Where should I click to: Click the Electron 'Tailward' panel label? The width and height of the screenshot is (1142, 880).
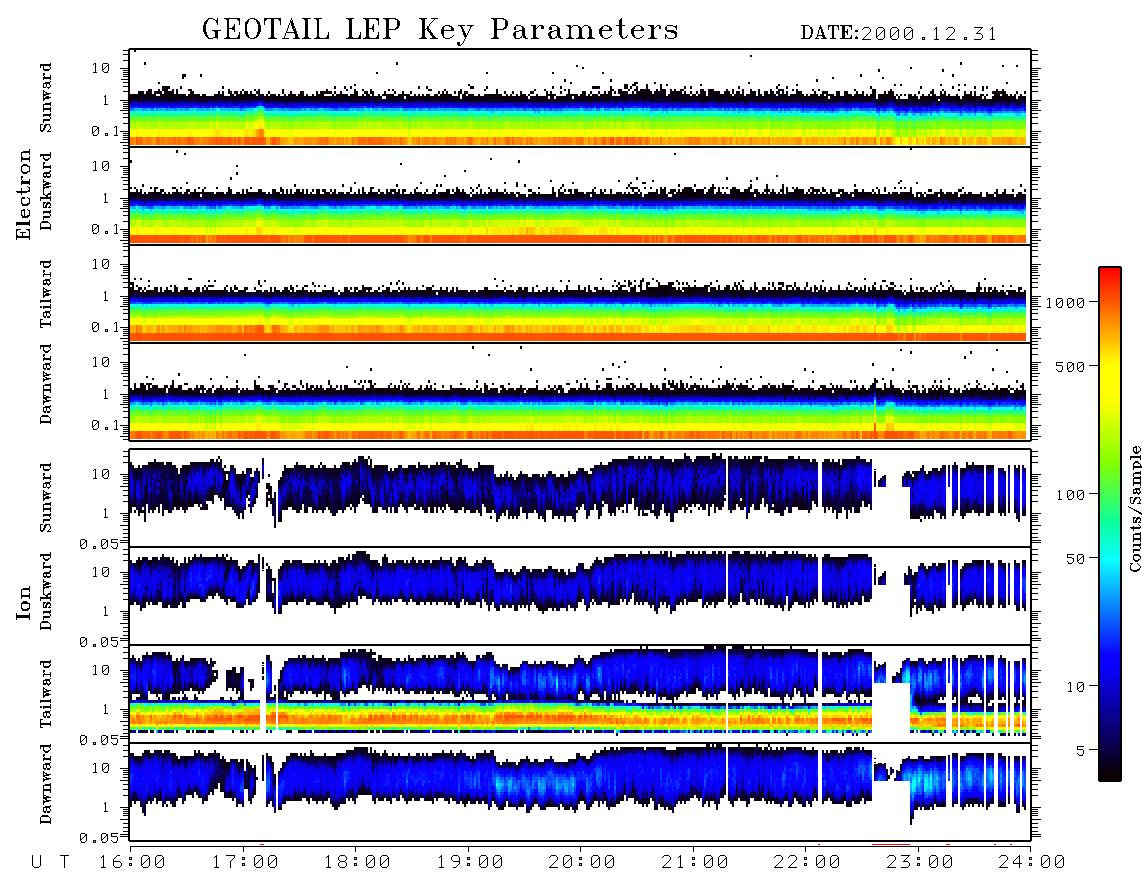(46, 294)
